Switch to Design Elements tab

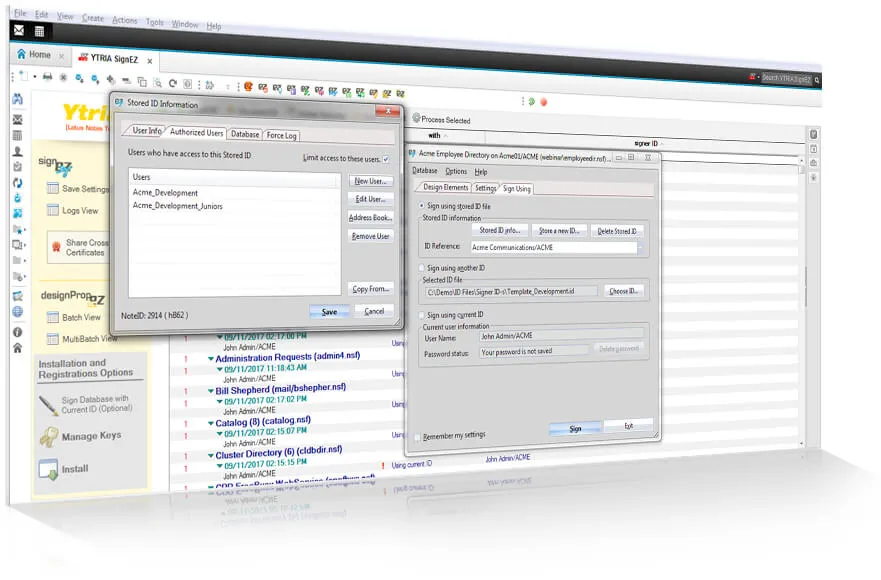point(445,187)
